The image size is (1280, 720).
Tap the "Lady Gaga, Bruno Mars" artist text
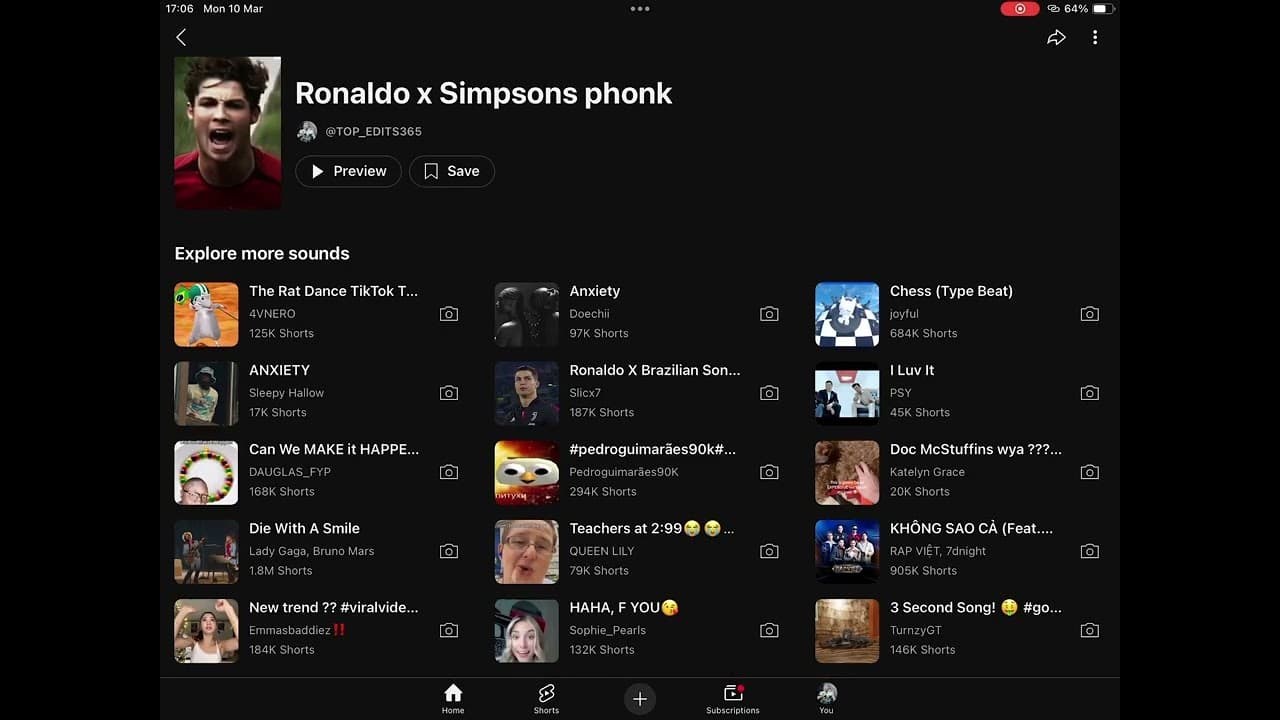(311, 551)
